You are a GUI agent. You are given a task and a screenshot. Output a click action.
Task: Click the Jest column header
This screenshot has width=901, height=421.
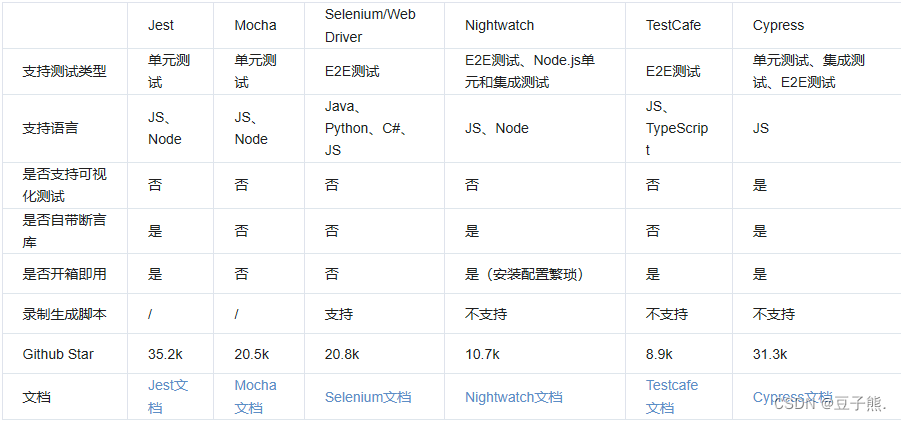click(x=161, y=25)
